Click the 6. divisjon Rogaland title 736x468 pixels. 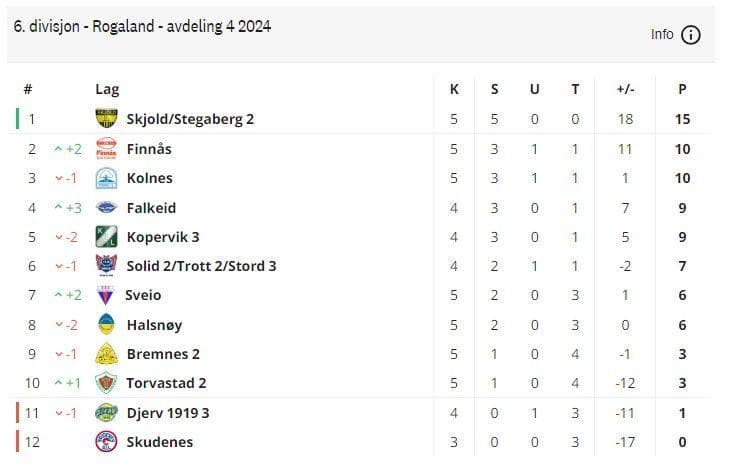click(142, 26)
